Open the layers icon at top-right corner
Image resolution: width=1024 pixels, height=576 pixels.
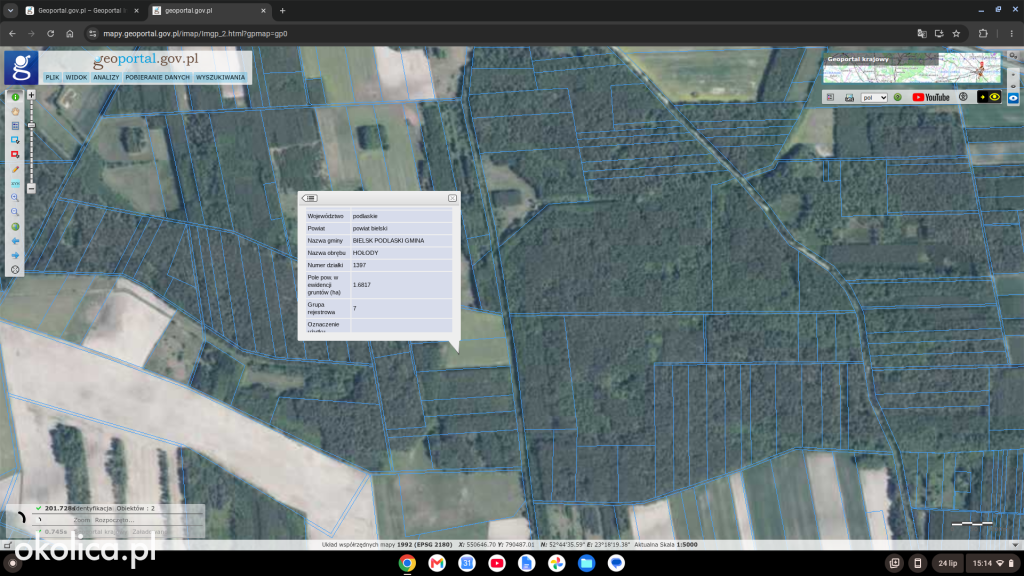(x=1013, y=56)
